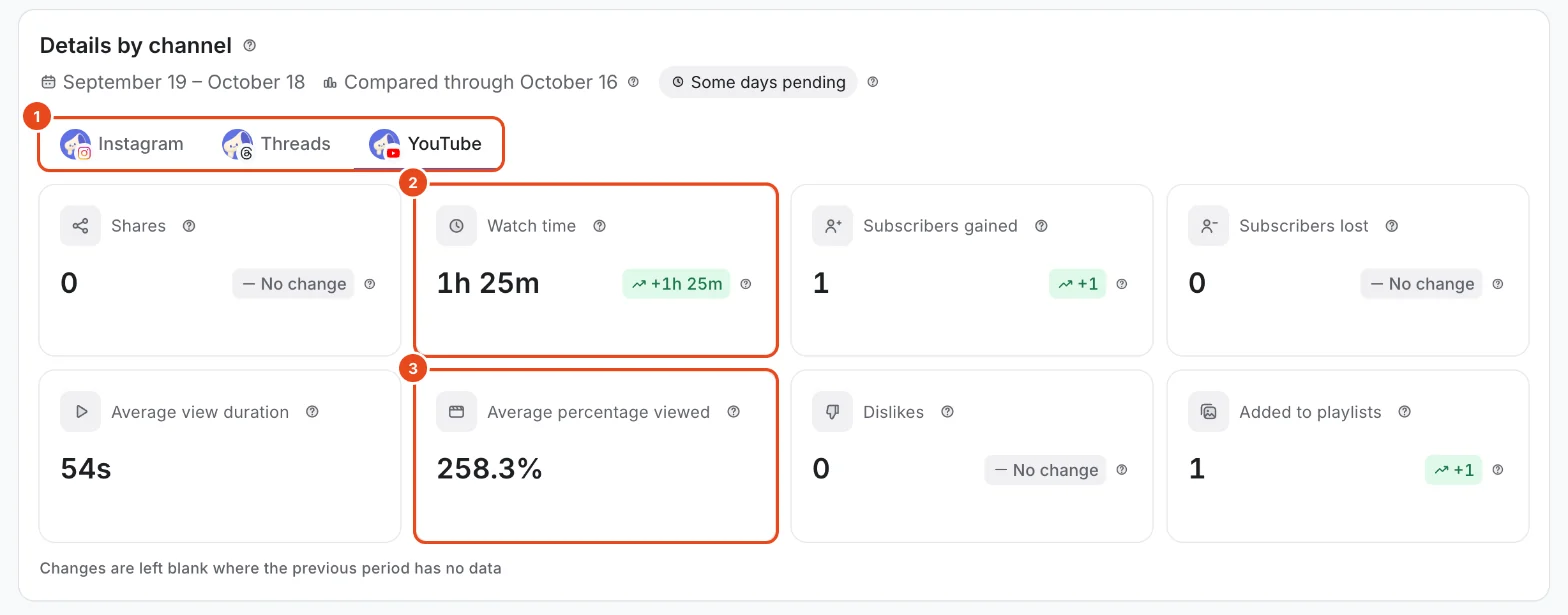Image resolution: width=1568 pixels, height=615 pixels.
Task: Open help icon beside Shares No change badge
Action: click(x=370, y=284)
